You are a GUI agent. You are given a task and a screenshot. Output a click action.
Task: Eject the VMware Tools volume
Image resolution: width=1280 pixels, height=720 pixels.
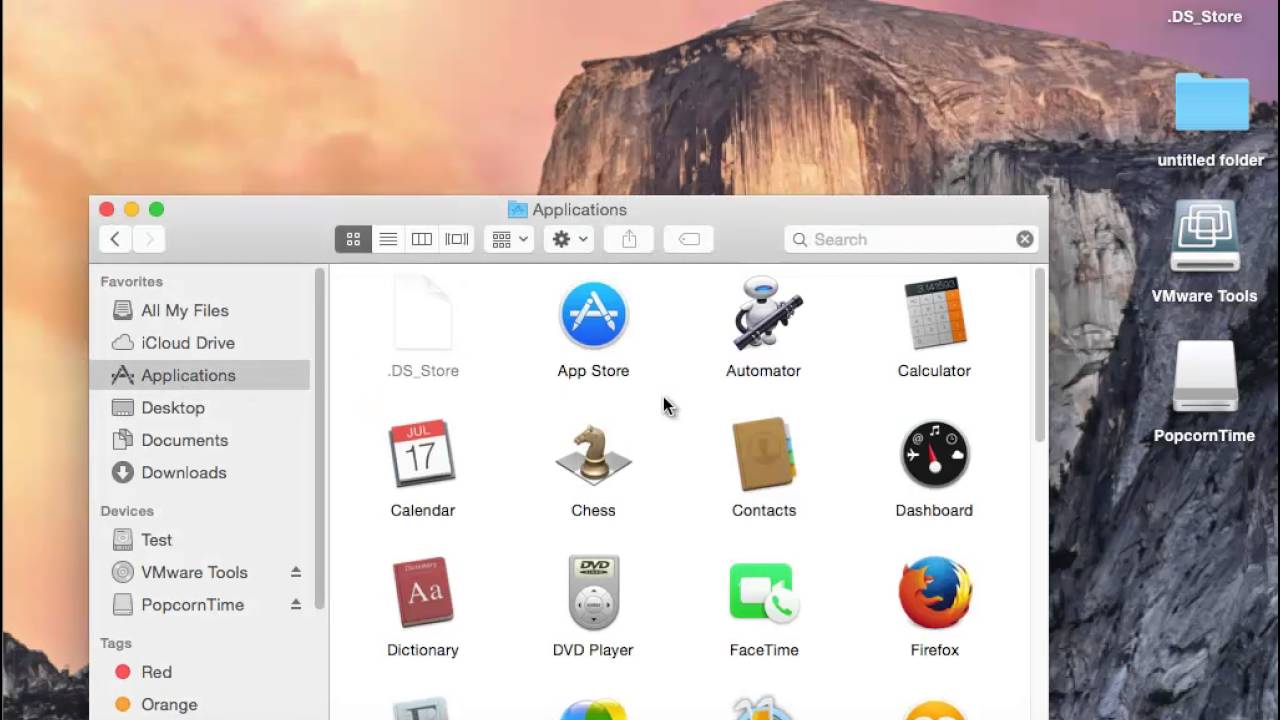pyautogui.click(x=296, y=572)
